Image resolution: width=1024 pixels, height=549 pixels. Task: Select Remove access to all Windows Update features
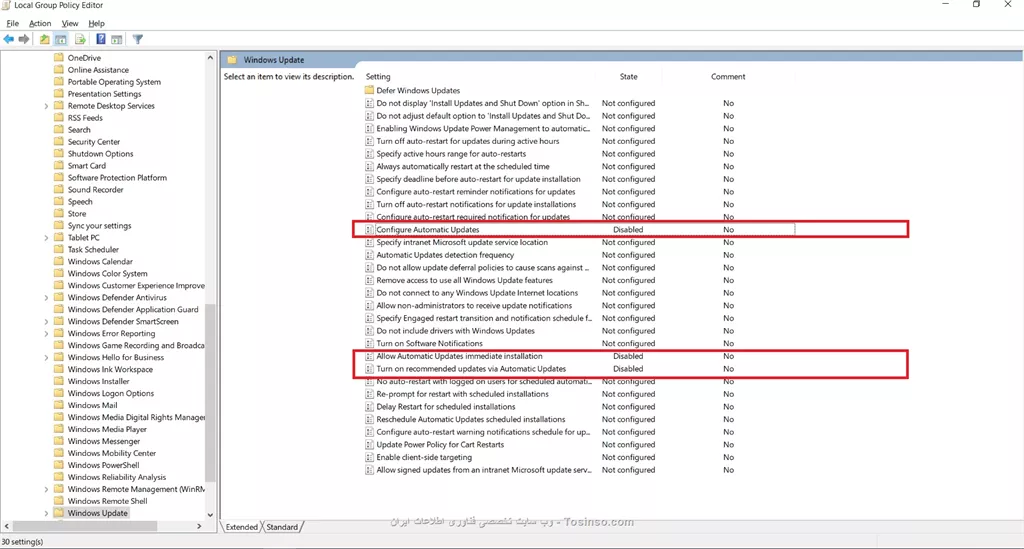tap(464, 281)
